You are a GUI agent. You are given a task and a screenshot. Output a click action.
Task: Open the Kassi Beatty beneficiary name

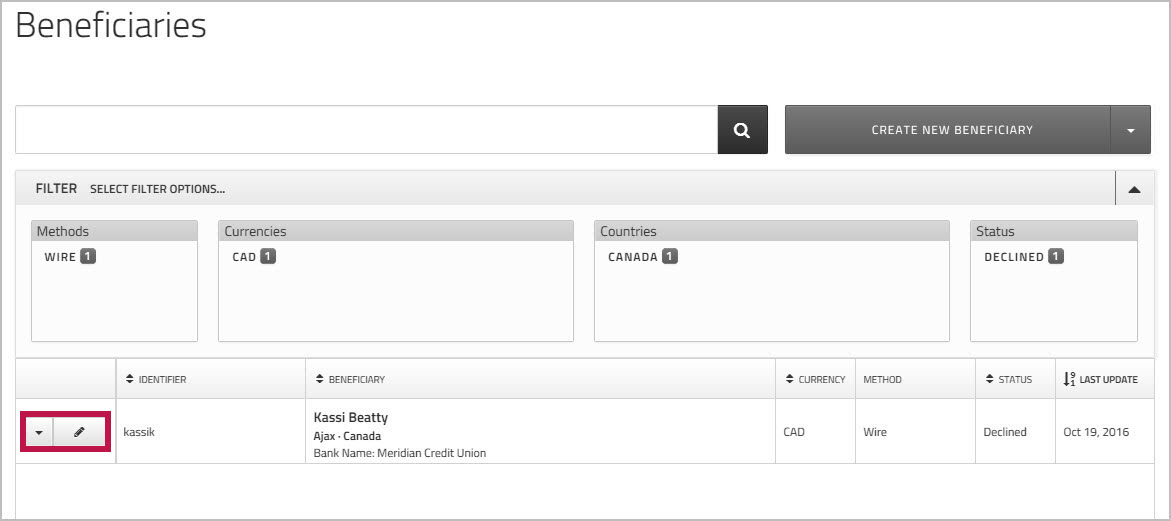[351, 417]
